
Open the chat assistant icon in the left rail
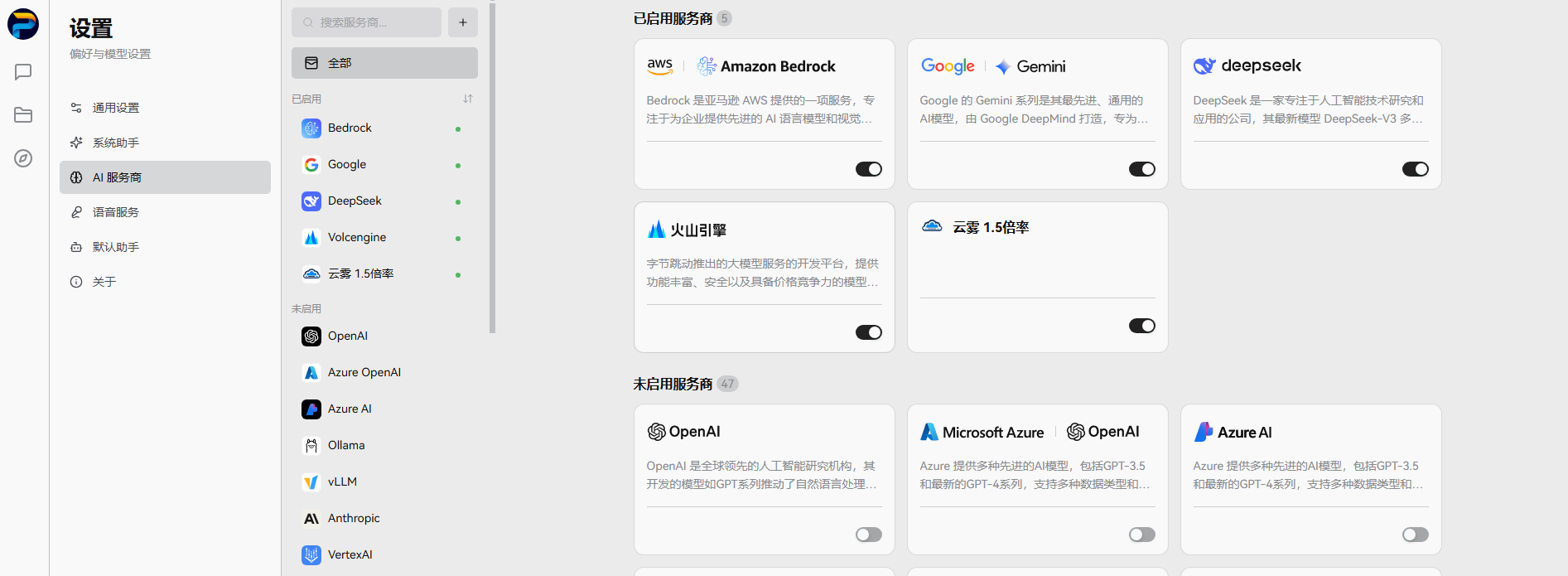[x=22, y=72]
